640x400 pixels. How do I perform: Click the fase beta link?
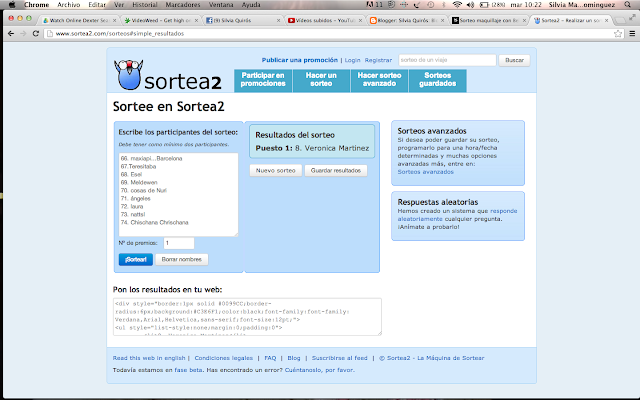point(188,370)
